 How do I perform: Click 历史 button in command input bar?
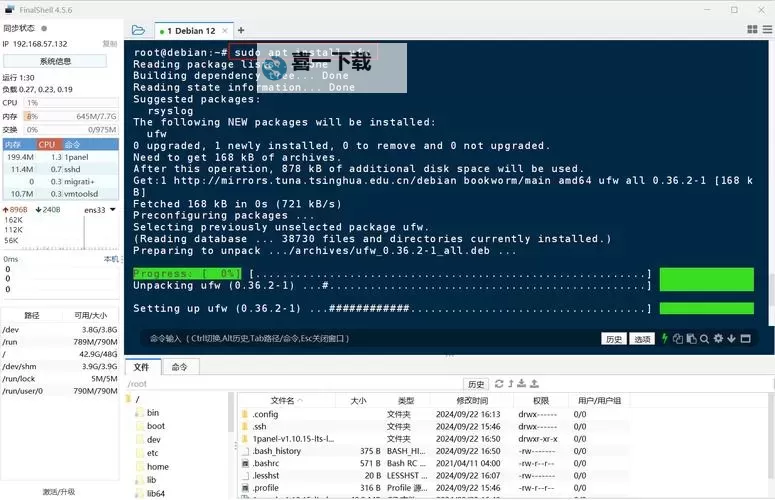pyautogui.click(x=614, y=339)
